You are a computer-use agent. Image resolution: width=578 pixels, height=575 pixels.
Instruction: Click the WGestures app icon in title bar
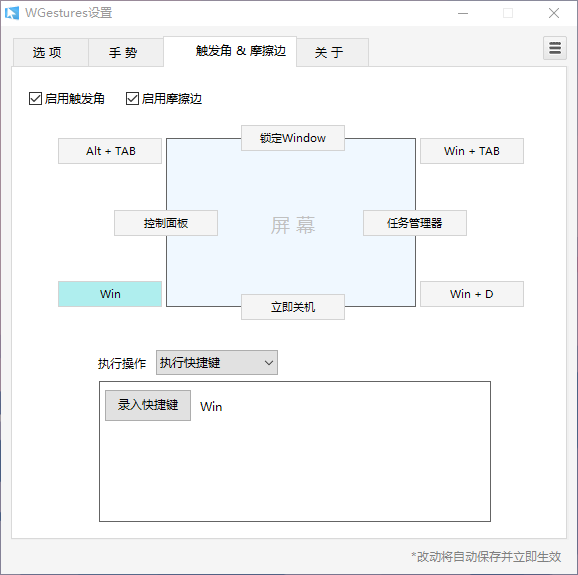(x=12, y=13)
